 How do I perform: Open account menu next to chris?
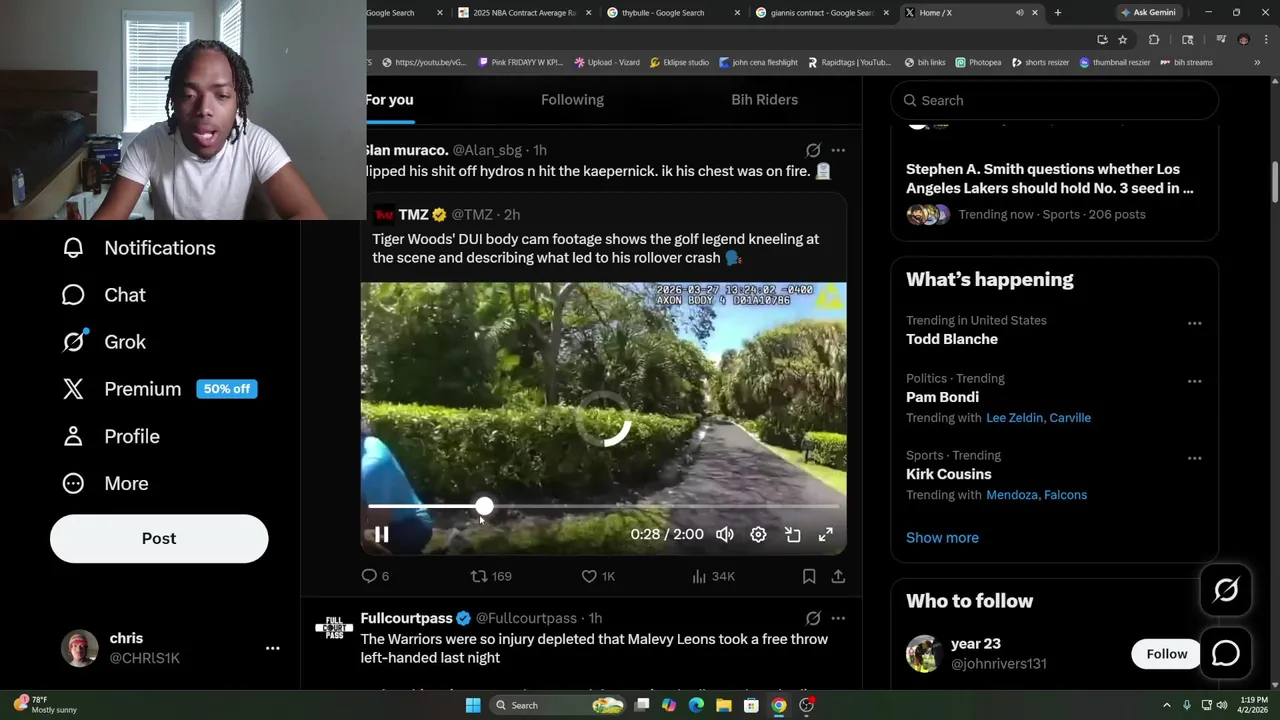click(272, 648)
